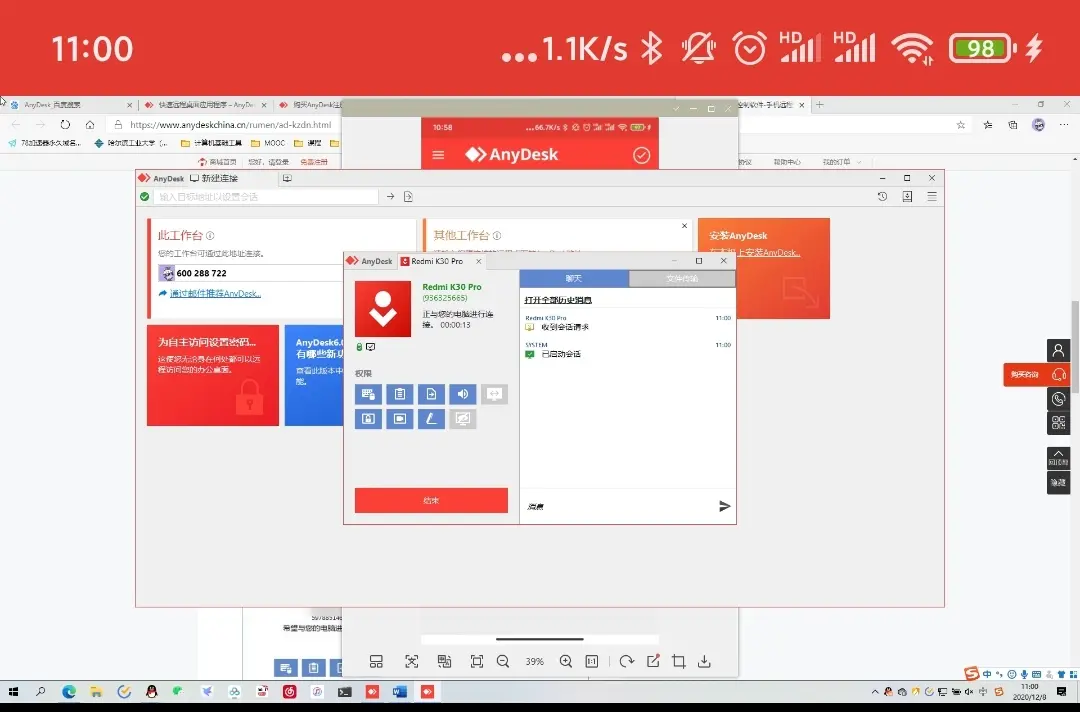Click the zoom out magnifier icon
This screenshot has height=712, width=1080.
click(503, 661)
